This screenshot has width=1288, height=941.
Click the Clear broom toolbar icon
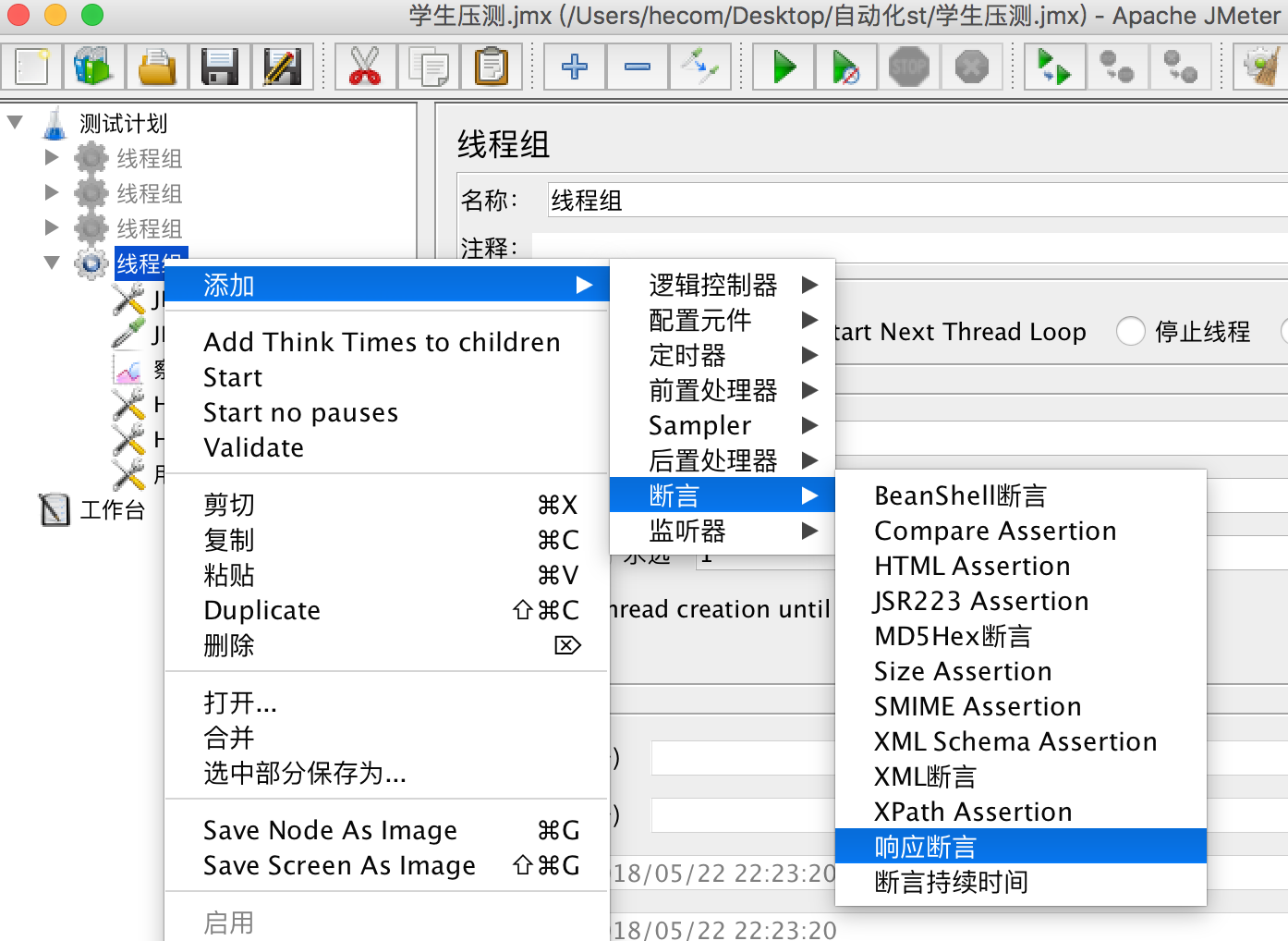coord(1261,67)
